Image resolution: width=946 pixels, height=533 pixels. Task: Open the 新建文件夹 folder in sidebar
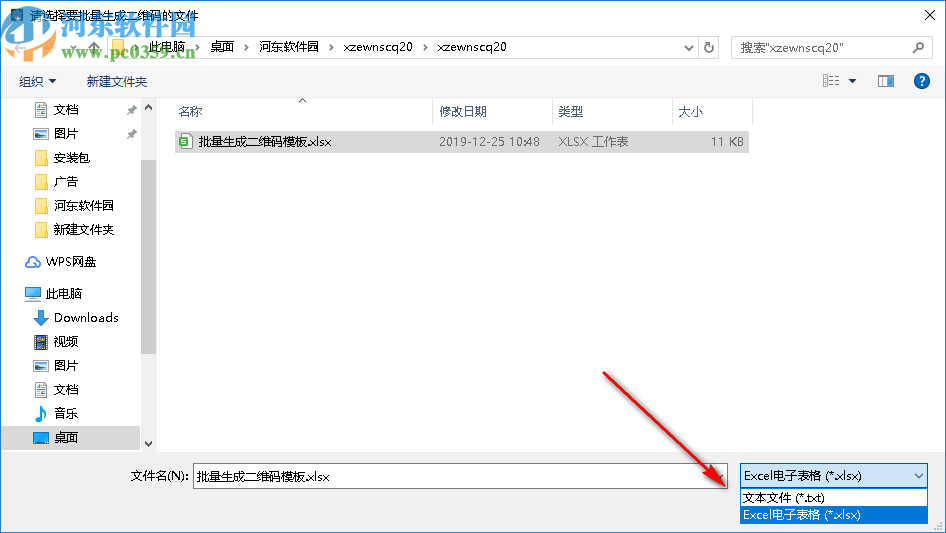pos(75,230)
